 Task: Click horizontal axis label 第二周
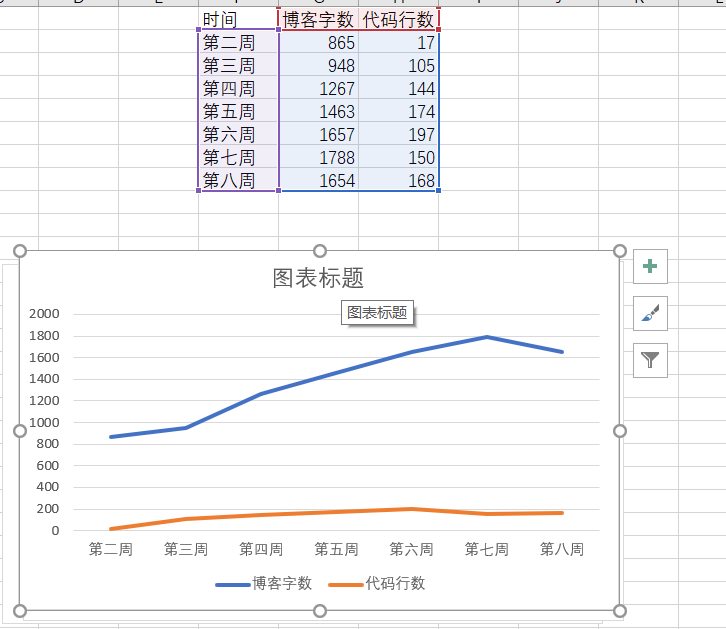click(111, 549)
